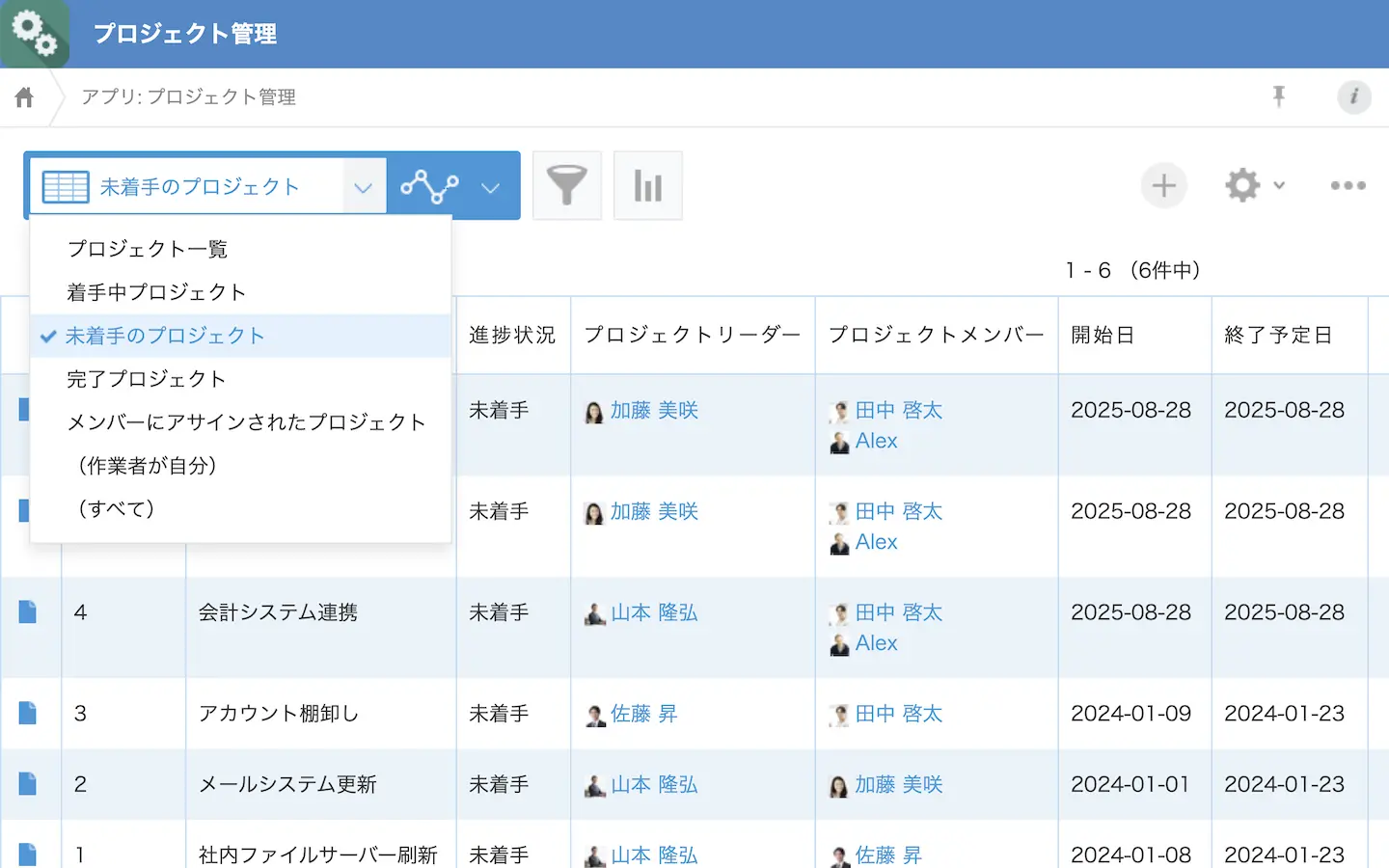The width and height of the screenshot is (1389, 868).
Task: Select 着手中プロジェクト view option
Action: point(156,292)
